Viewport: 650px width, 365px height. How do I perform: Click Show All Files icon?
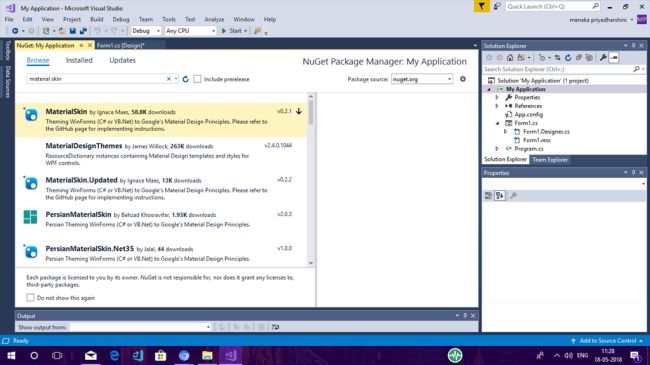click(589, 58)
